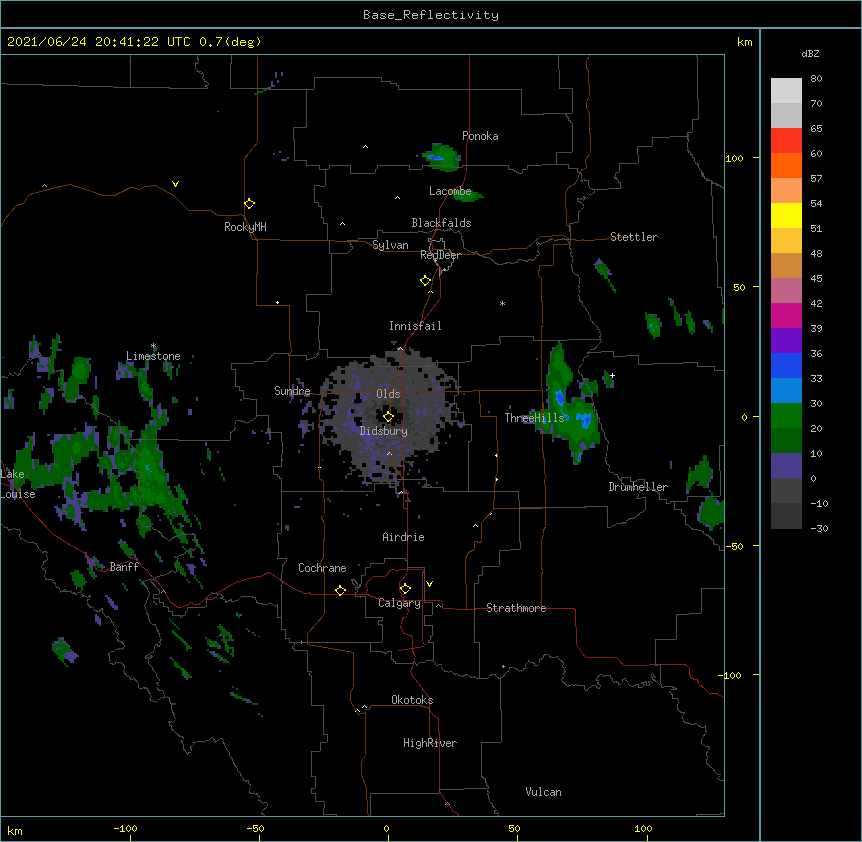Click the green radar echo west of Ponoka
Screen dimensions: 862x842
point(441,157)
